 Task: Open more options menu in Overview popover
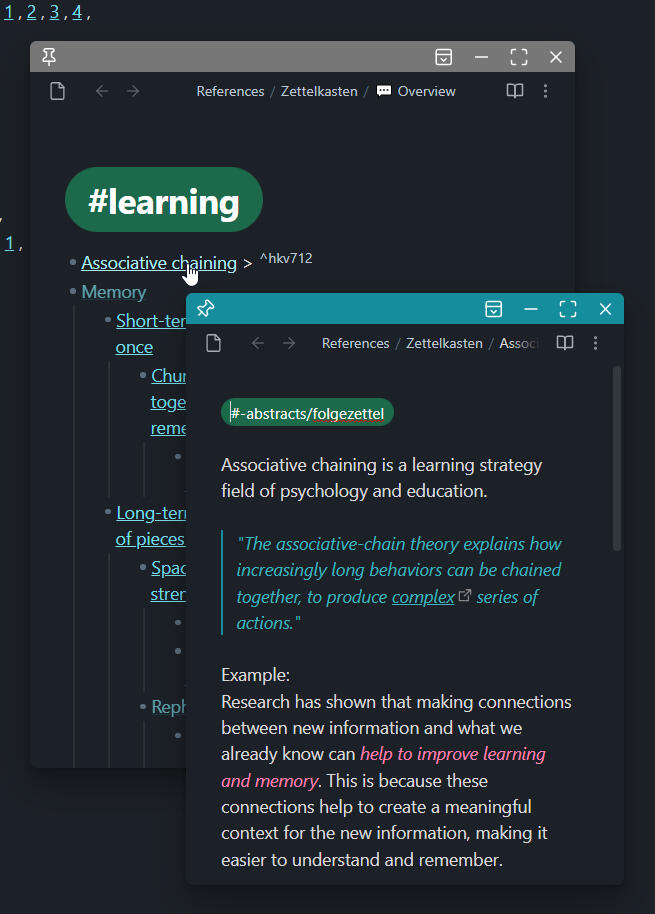point(545,91)
